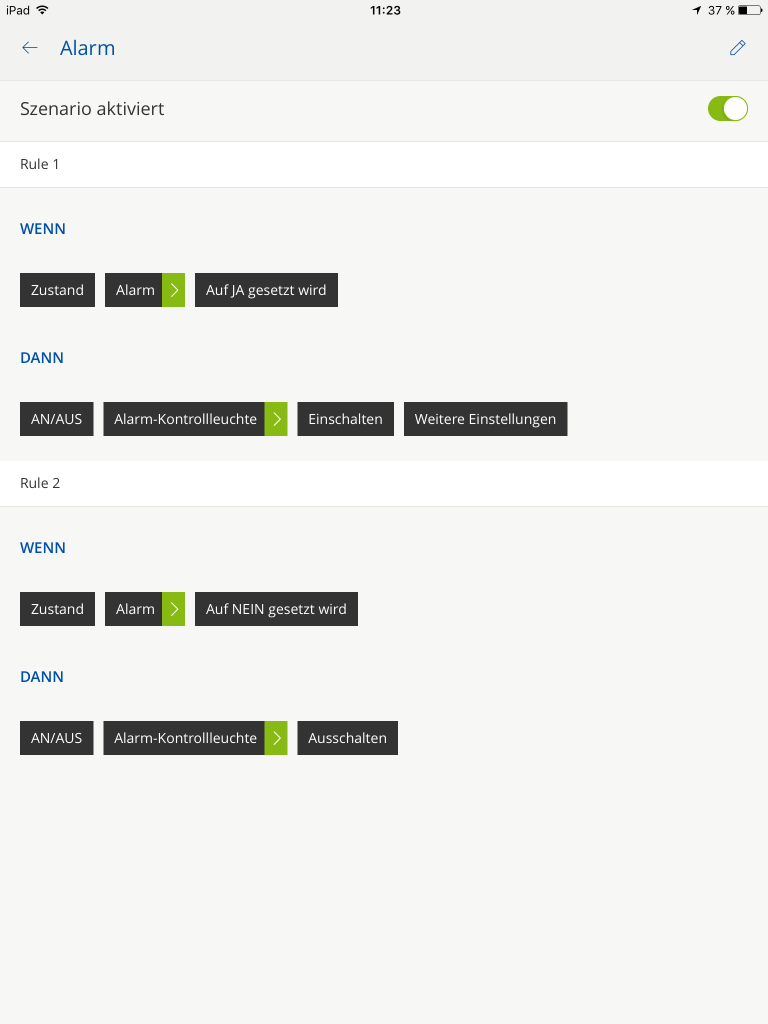Tap the Auf NEIN gesetzt wird condition
The image size is (768, 1024).
(276, 609)
